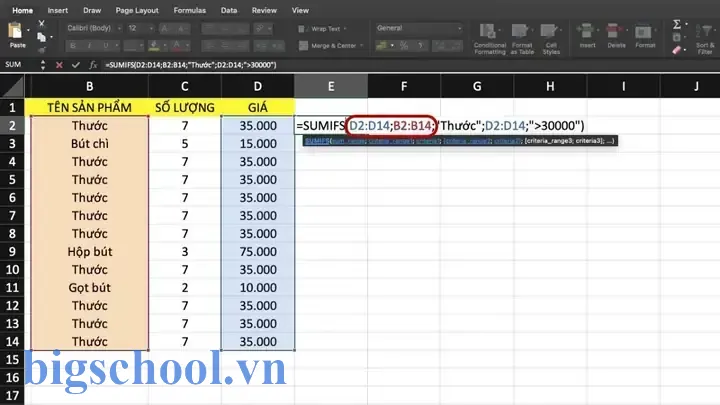
Task: Click Merge & Center
Action: pyautogui.click(x=328, y=45)
